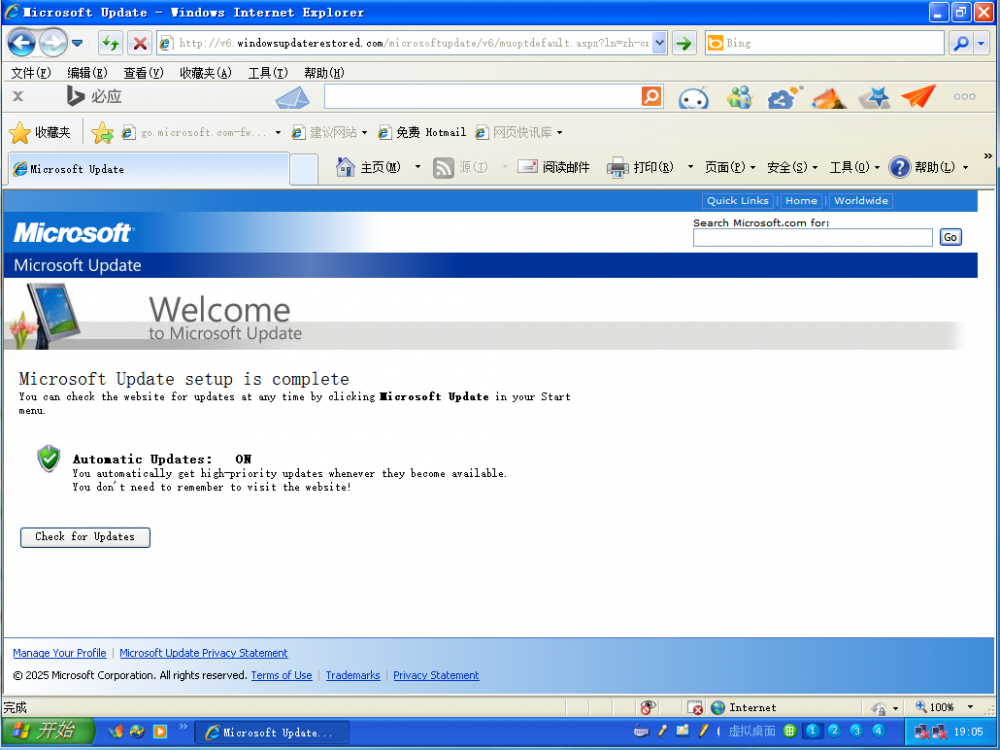This screenshot has width=1000, height=750.
Task: Click the Read Mail envelope icon
Action: click(528, 167)
